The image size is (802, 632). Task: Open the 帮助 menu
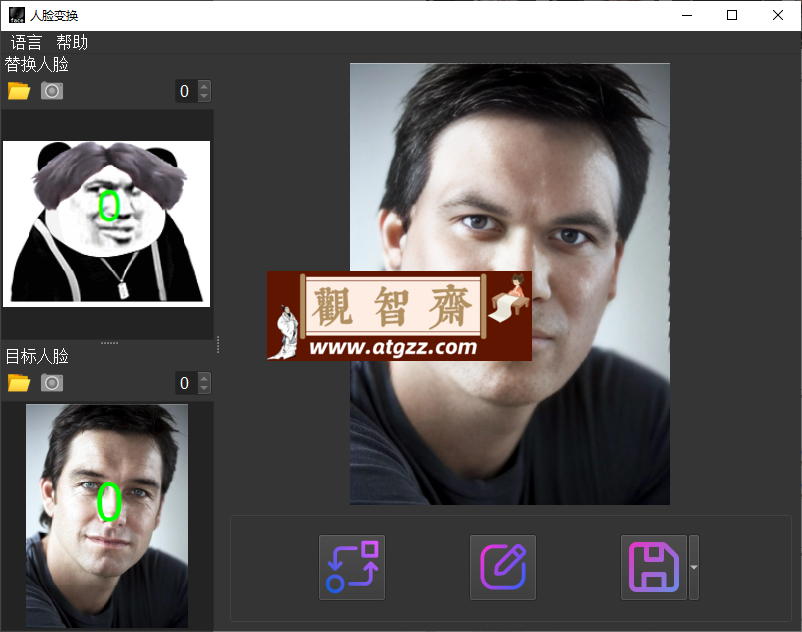(x=72, y=42)
